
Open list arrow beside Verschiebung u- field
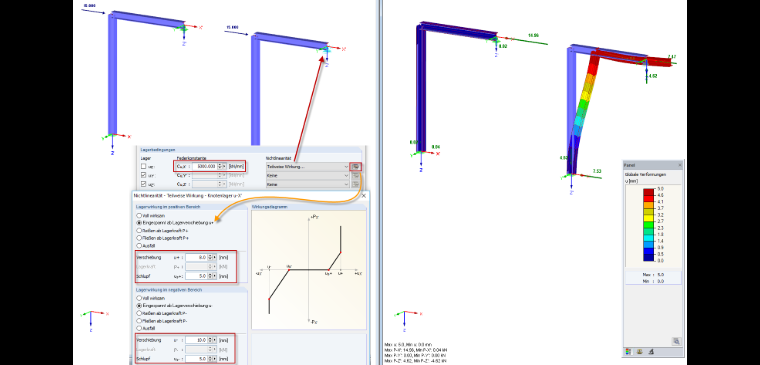[x=214, y=340]
